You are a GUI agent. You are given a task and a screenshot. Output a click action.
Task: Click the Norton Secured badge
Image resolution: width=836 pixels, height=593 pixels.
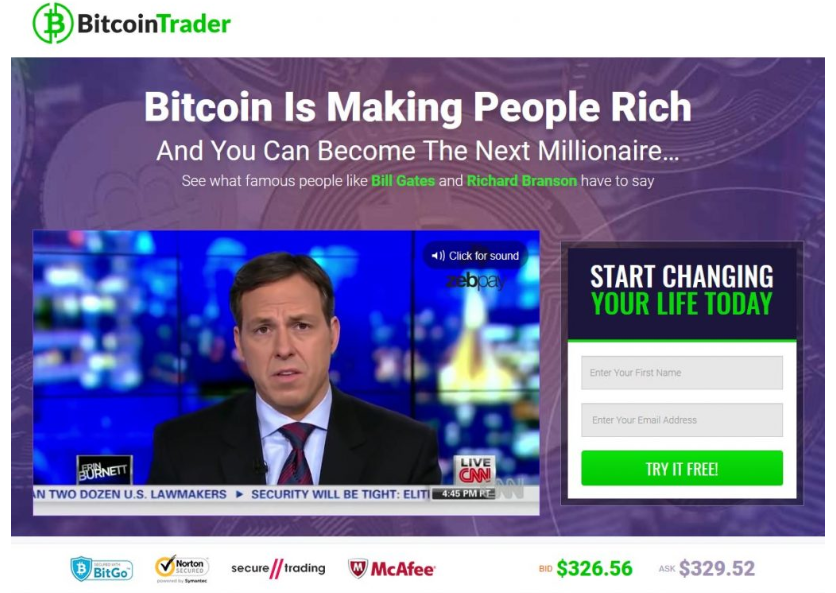coord(182,569)
